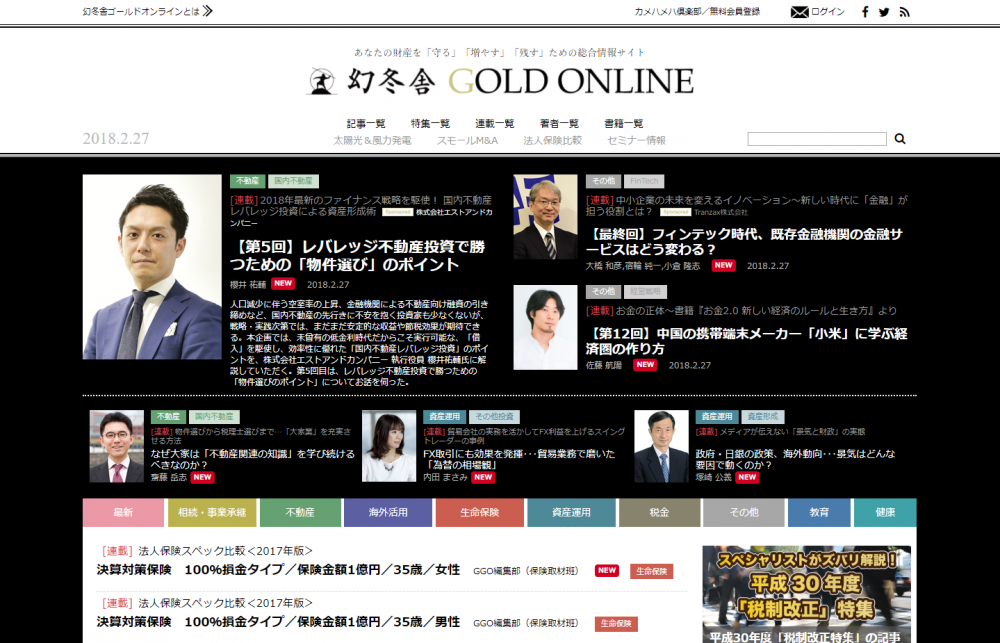Click the double chevron beside 幻冬舎ゴールドオンラインとは
1000x643 pixels.
[x=207, y=11]
